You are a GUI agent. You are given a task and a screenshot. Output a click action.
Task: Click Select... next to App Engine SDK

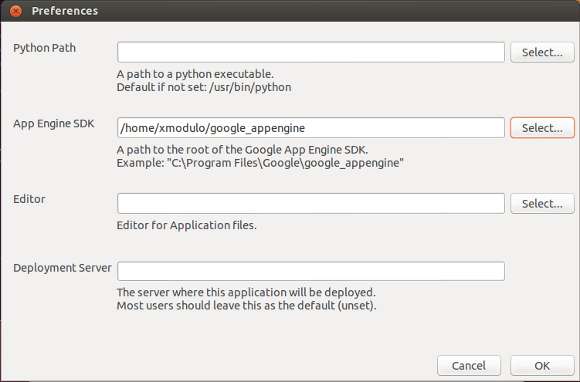[542, 128]
